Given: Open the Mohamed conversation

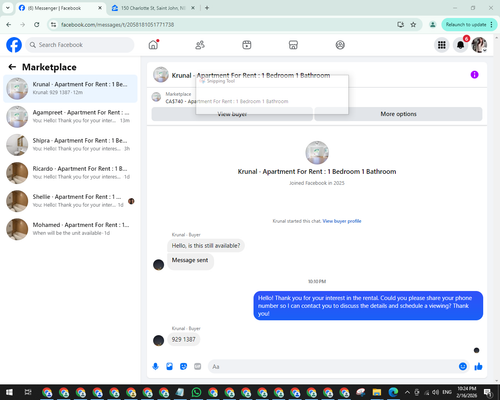Looking at the screenshot, I should [70, 229].
